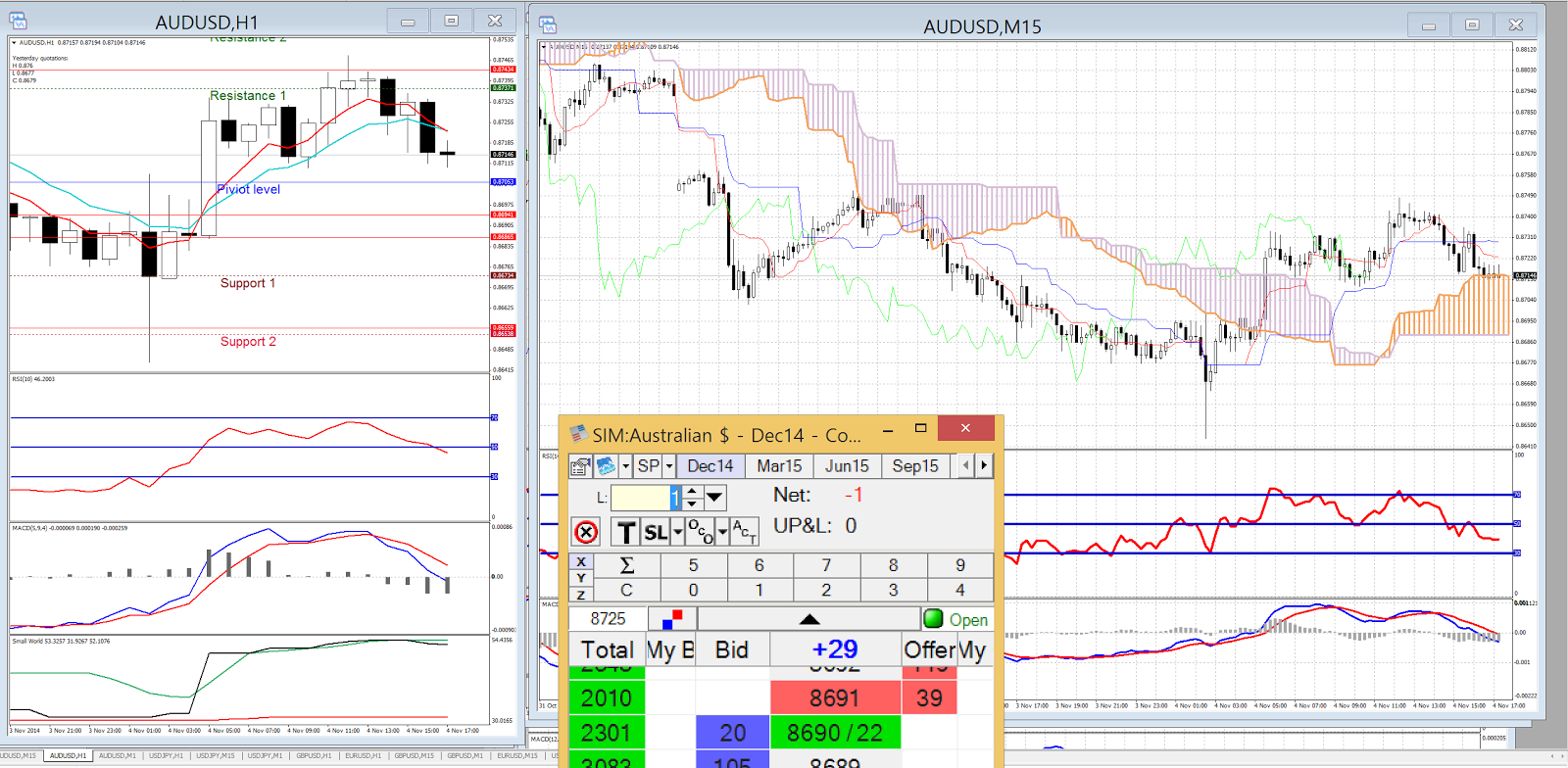The image size is (1568, 768).
Task: Click the green Open market status indicator
Action: 956,619
